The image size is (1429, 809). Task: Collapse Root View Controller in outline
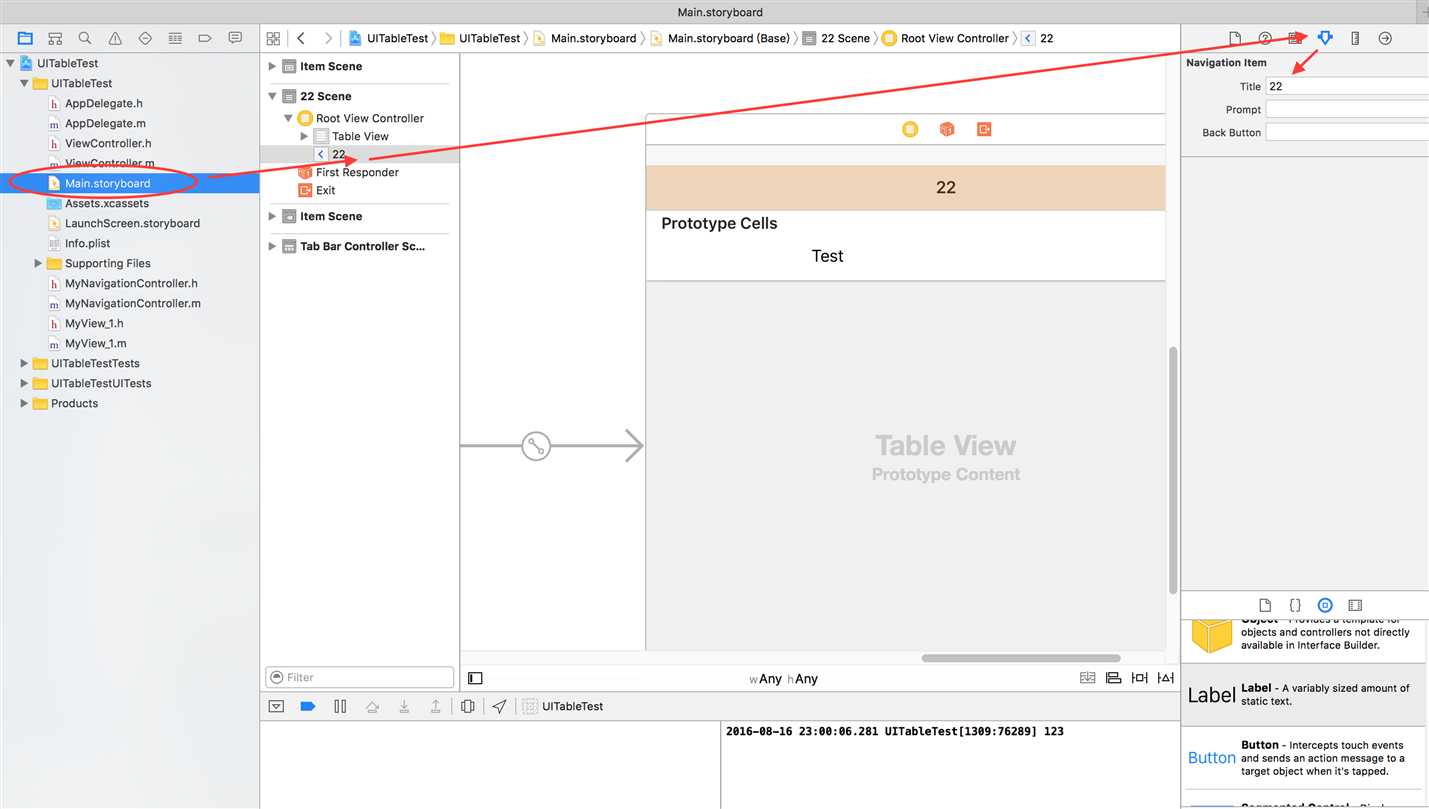point(288,118)
